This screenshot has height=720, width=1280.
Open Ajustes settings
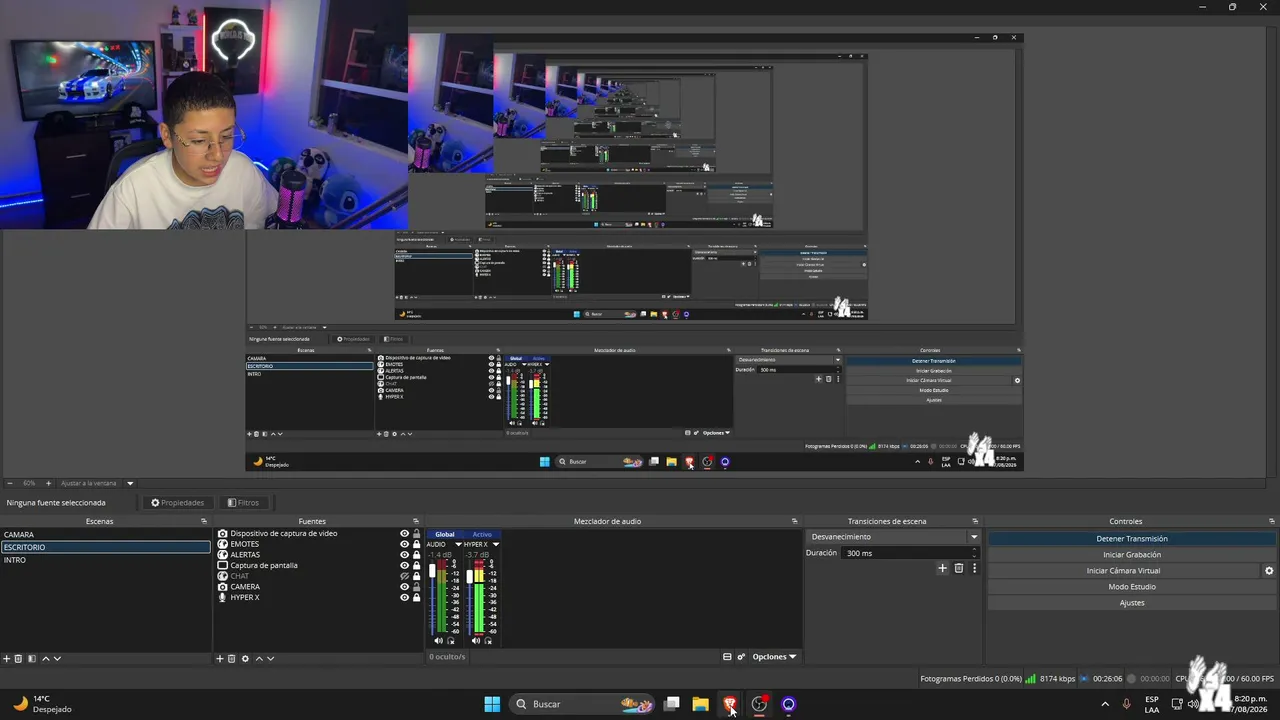[x=1132, y=603]
